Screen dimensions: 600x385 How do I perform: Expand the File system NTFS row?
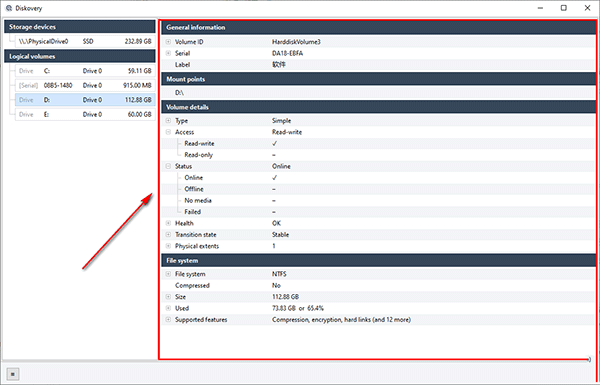168,274
